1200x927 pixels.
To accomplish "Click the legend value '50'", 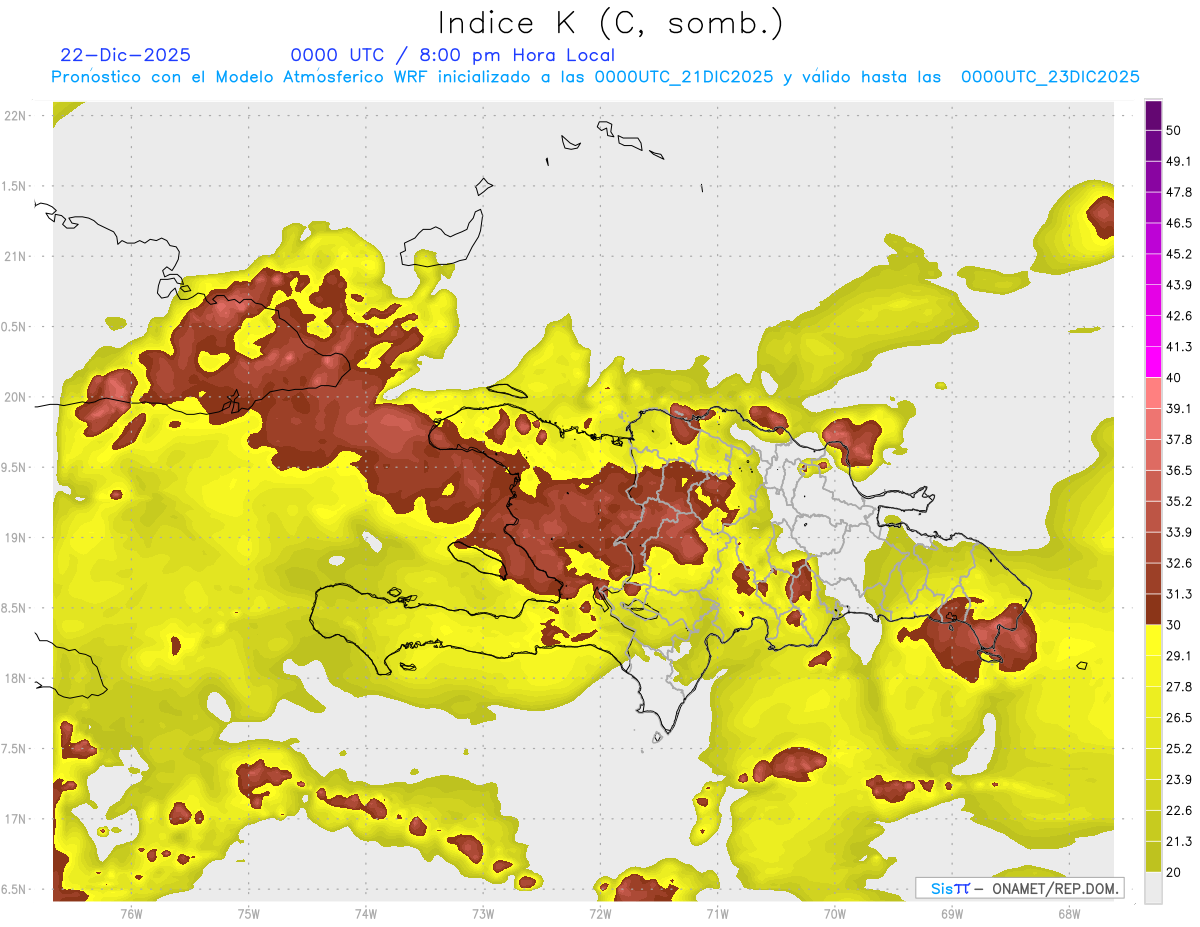I will coord(1174,131).
